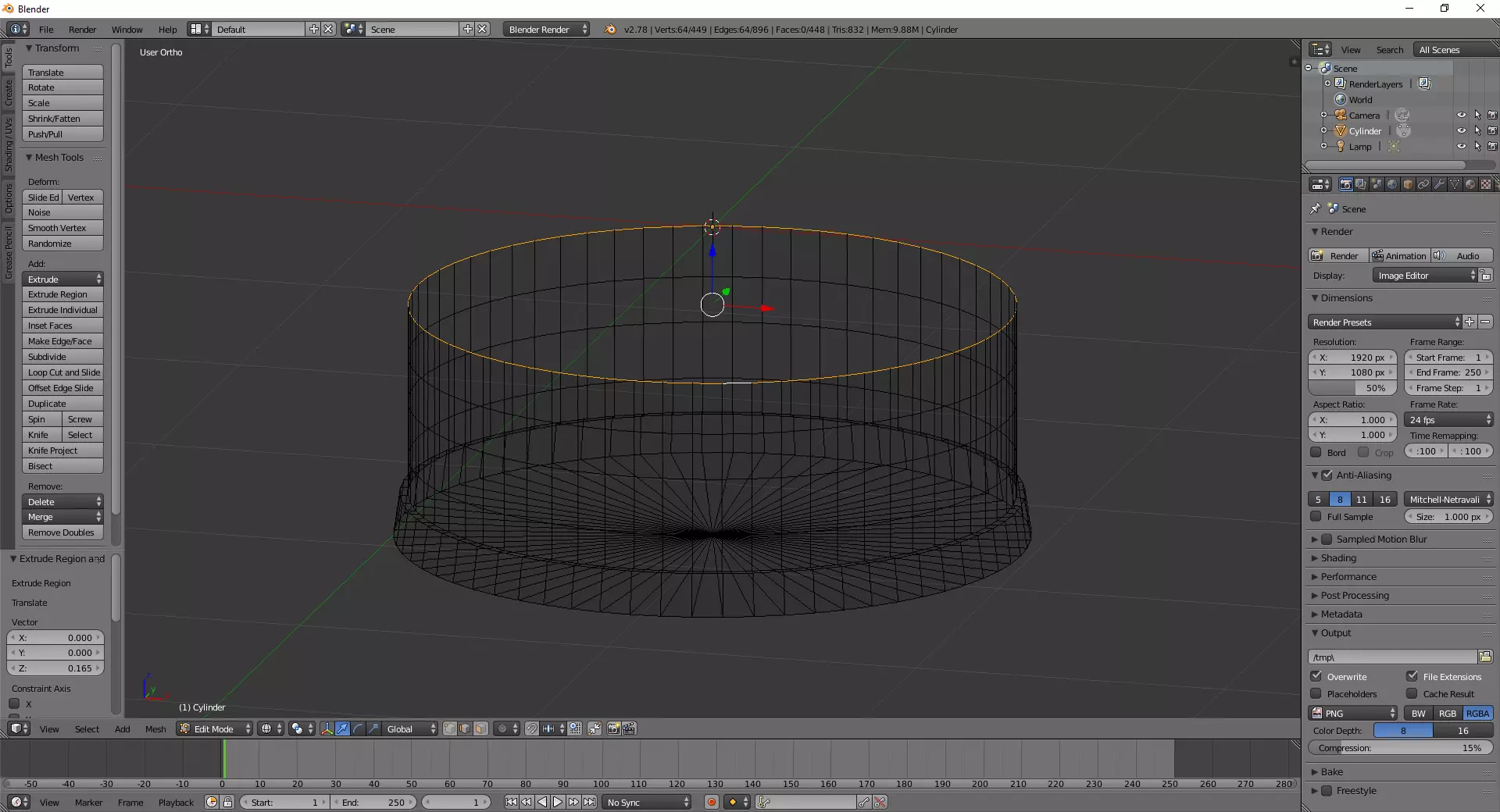Click the OpenGL render active viewport camera icon
This screenshot has height=812, width=1500.
pos(614,728)
